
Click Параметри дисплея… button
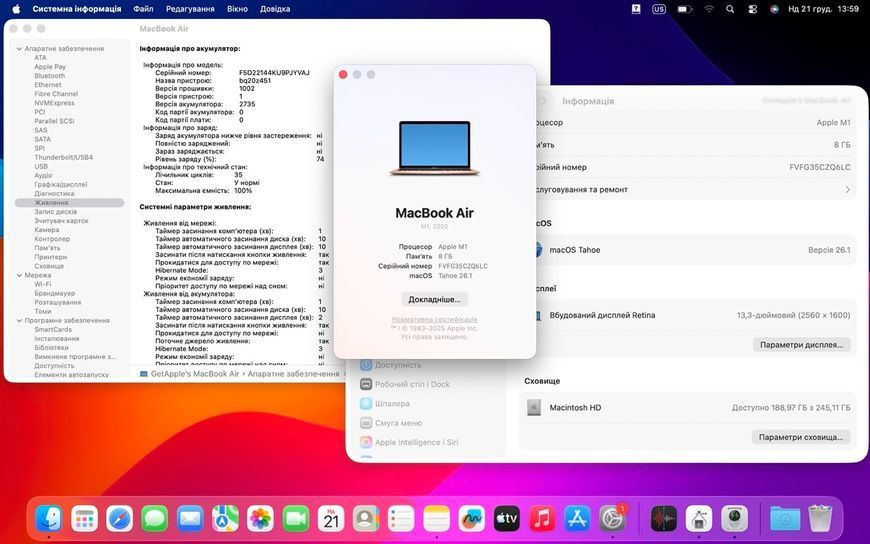click(x=801, y=345)
